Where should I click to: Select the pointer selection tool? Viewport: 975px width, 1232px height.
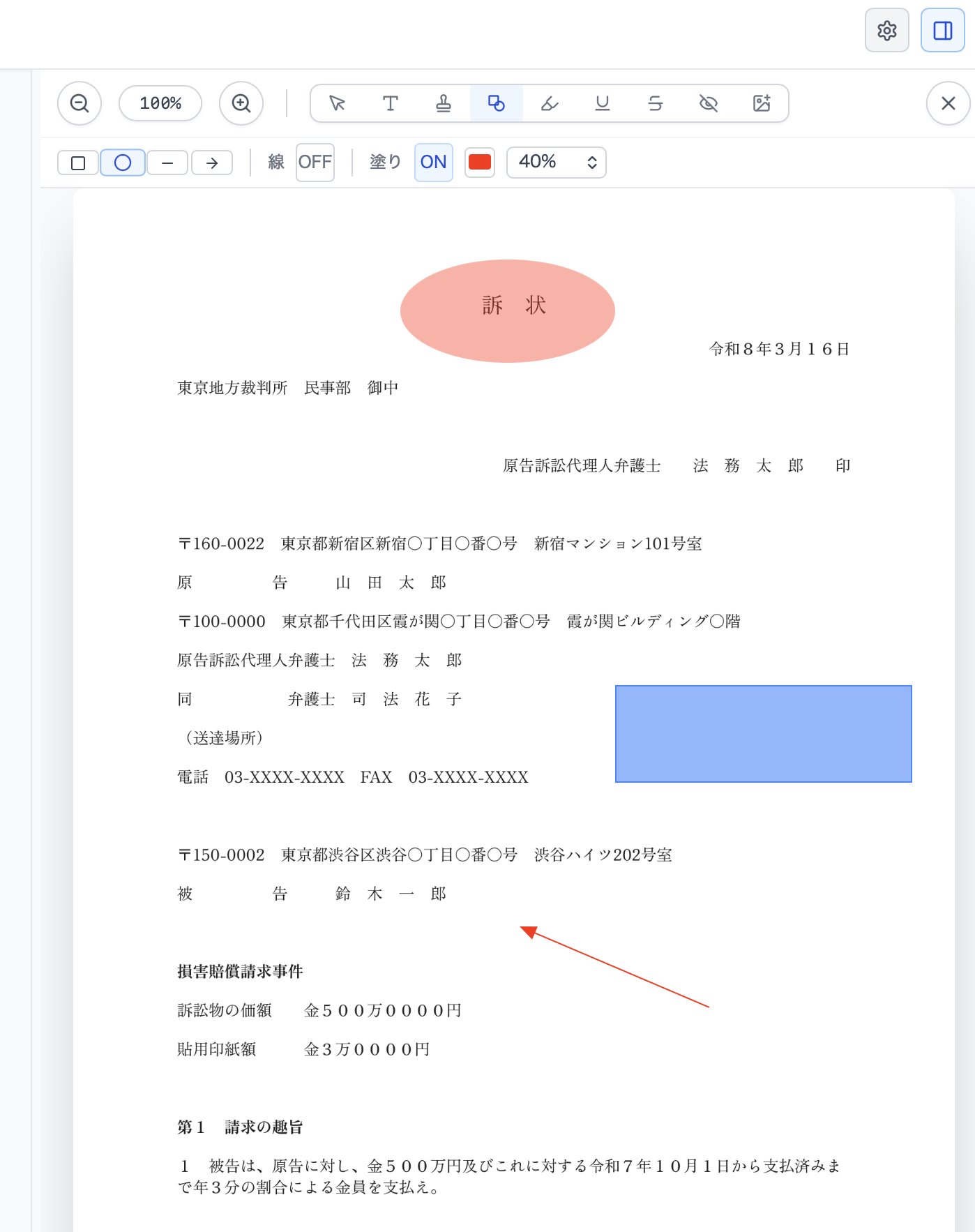pyautogui.click(x=338, y=103)
